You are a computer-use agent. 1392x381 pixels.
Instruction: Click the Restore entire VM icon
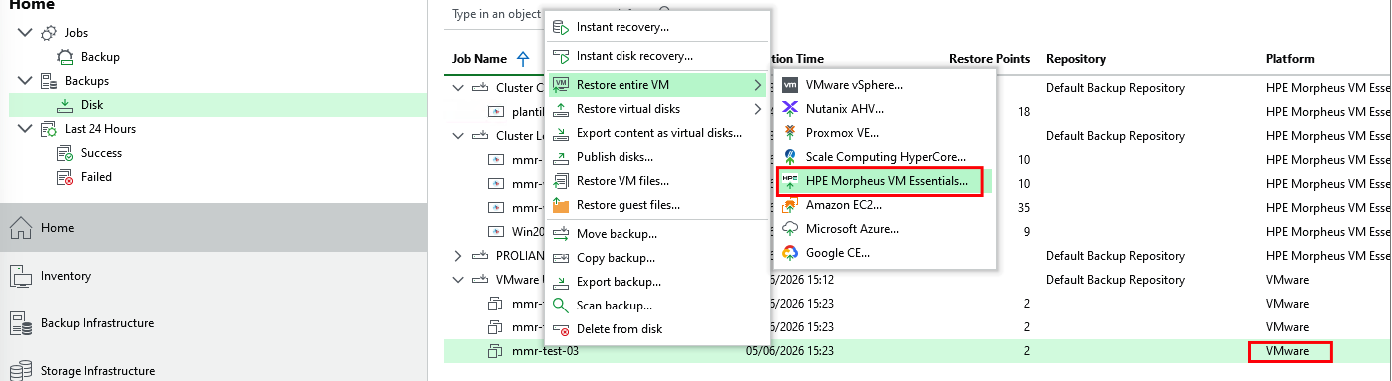pos(561,85)
